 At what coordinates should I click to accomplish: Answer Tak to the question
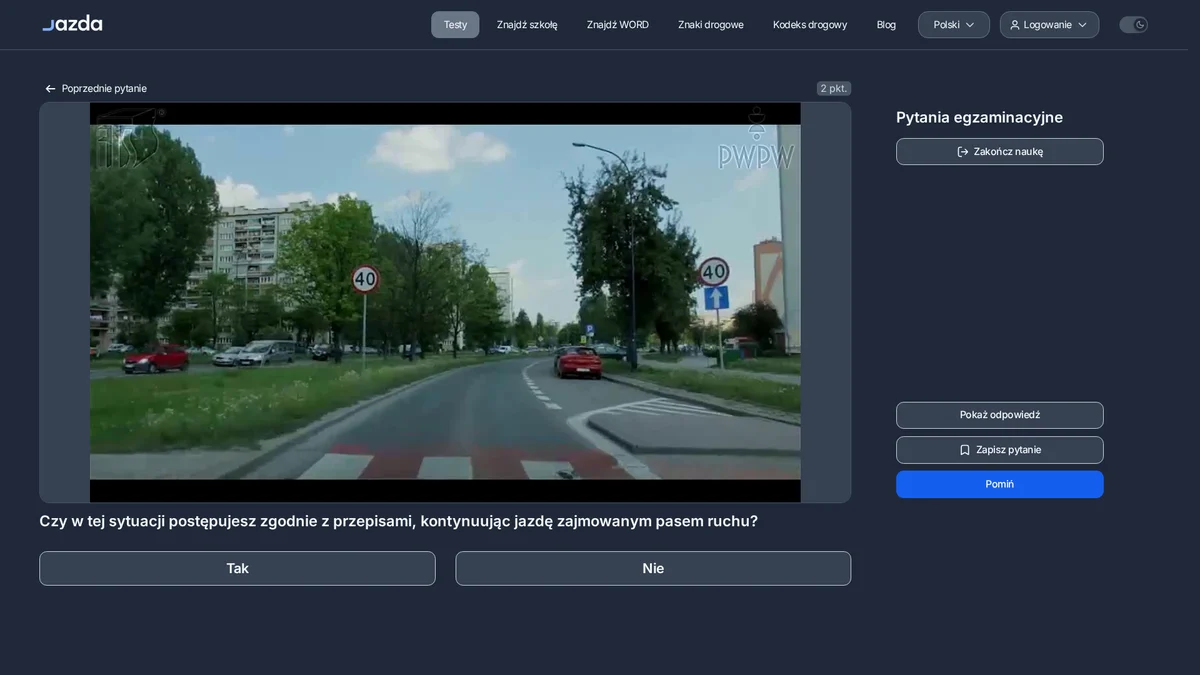click(237, 568)
